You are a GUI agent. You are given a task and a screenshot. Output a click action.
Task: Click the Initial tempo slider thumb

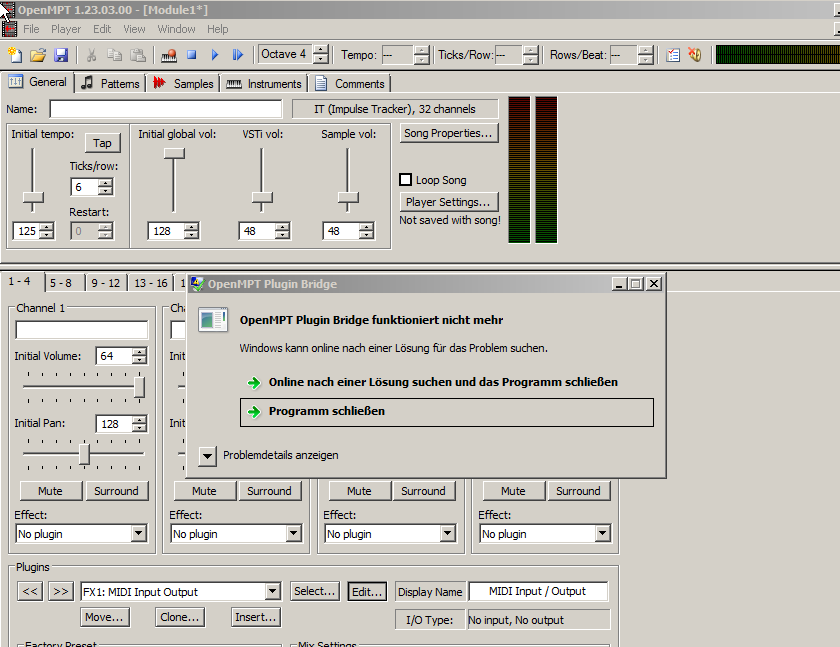[33, 198]
